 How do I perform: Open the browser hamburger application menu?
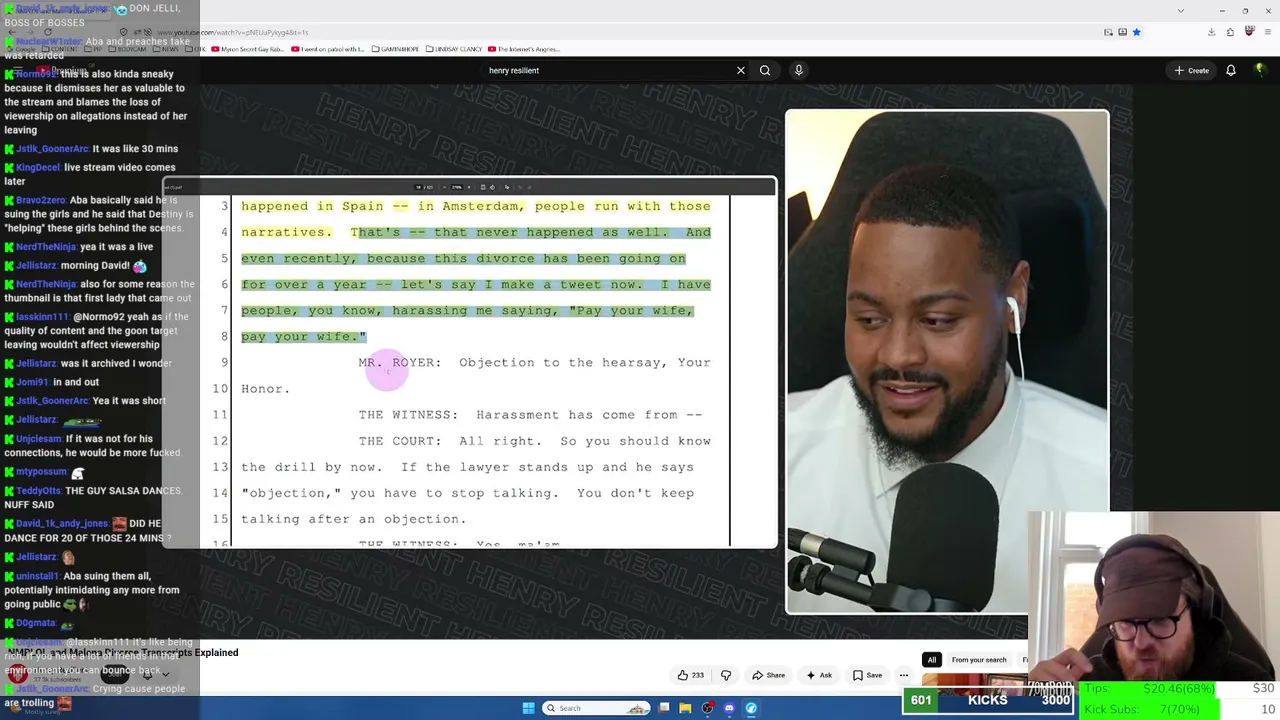click(1266, 32)
